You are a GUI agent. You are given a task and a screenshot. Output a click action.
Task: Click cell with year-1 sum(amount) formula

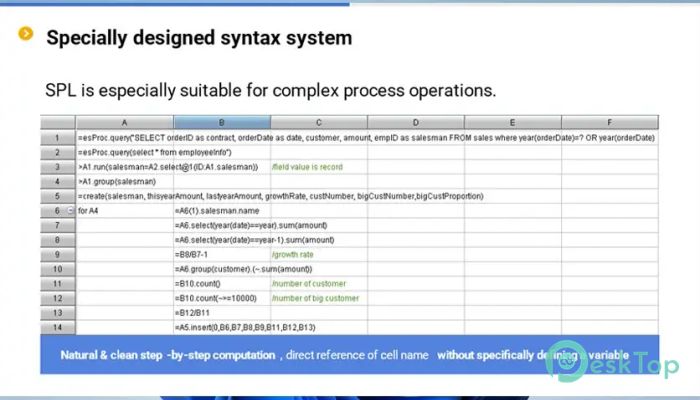254,240
